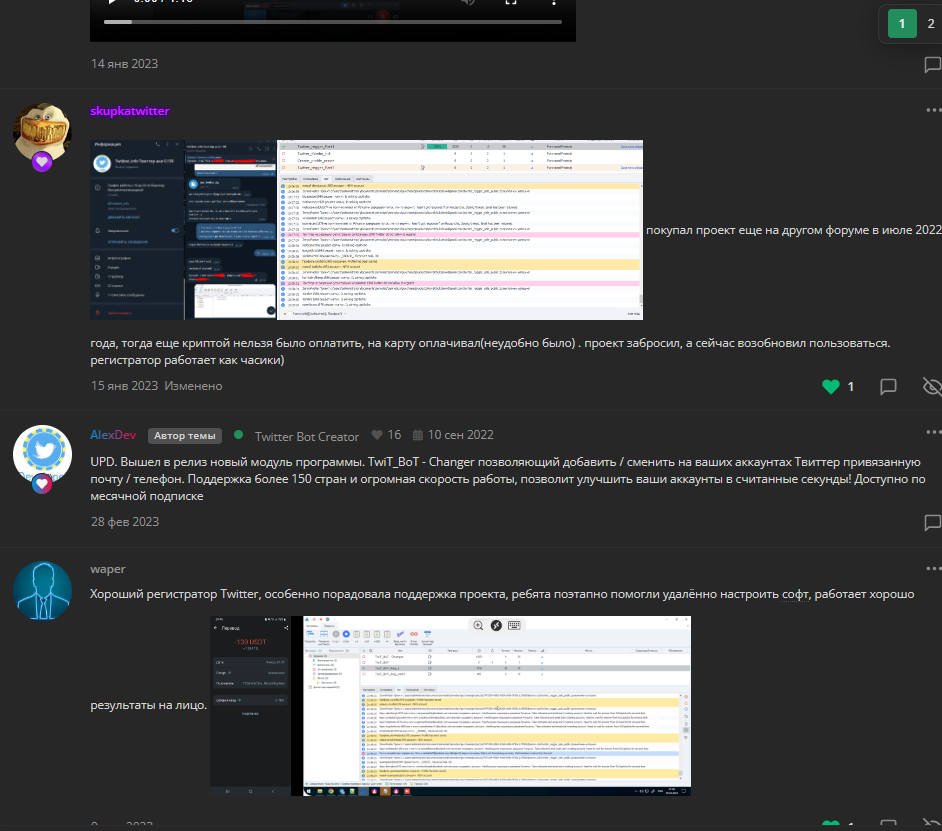
Task: Click AlexDev's Twitter bird avatar
Action: [x=43, y=454]
